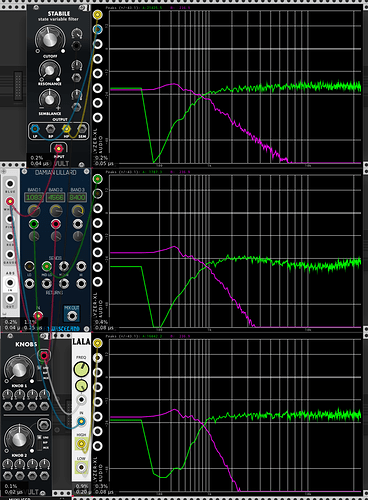Click Stabile resonance CV attenuator knob

pyautogui.click(x=77, y=64)
